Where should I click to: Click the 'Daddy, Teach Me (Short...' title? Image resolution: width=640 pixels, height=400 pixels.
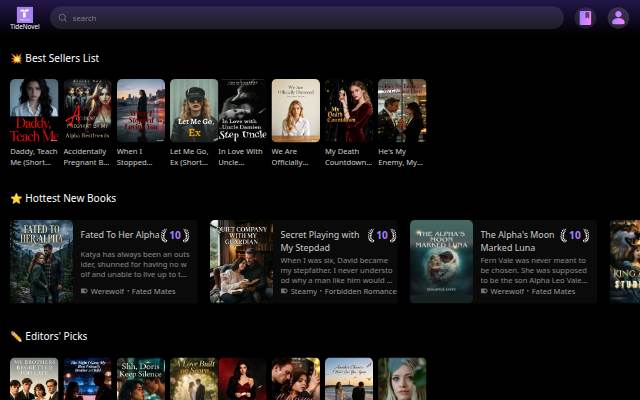point(34,157)
